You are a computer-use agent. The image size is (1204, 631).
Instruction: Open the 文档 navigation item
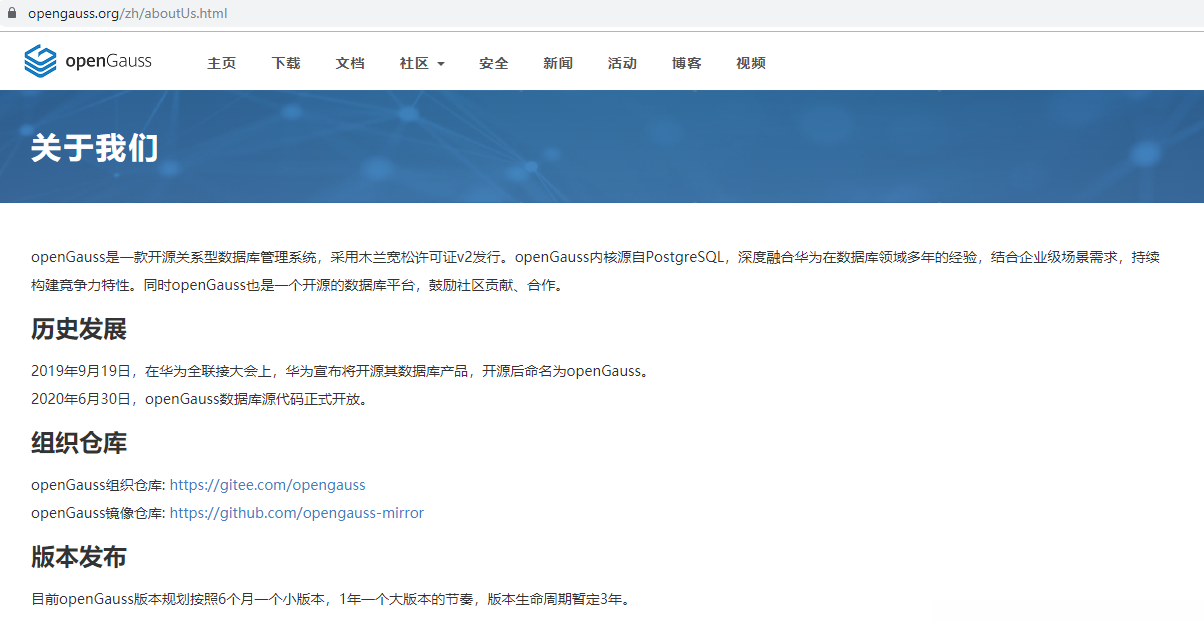350,63
